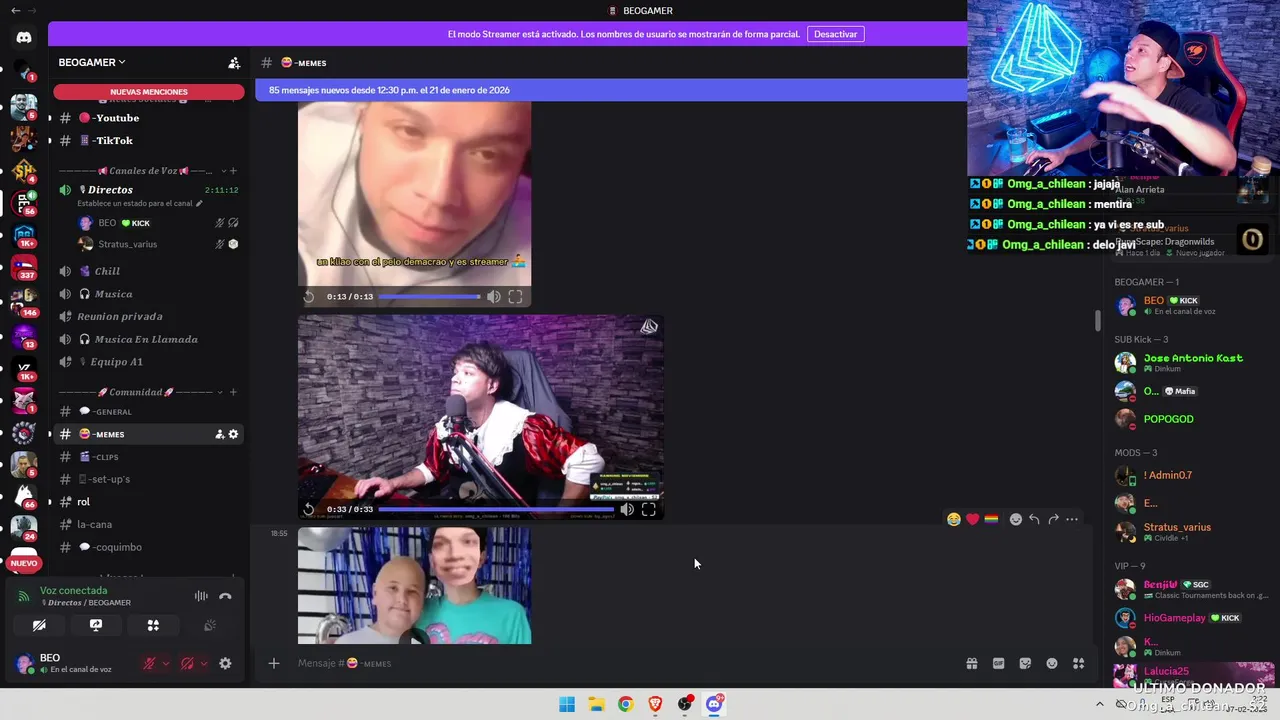Unmute the microphone next to BEO

coord(149,663)
